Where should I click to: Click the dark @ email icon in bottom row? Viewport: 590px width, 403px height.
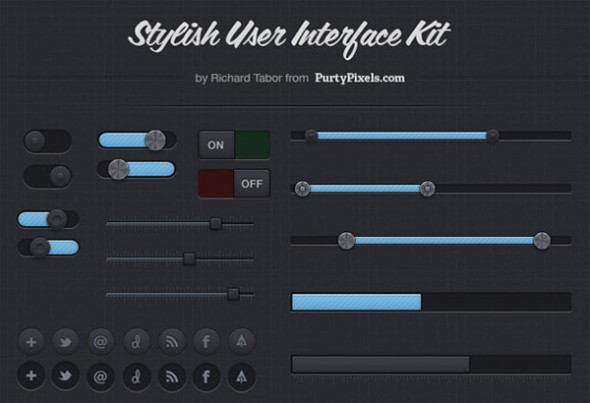(x=100, y=376)
